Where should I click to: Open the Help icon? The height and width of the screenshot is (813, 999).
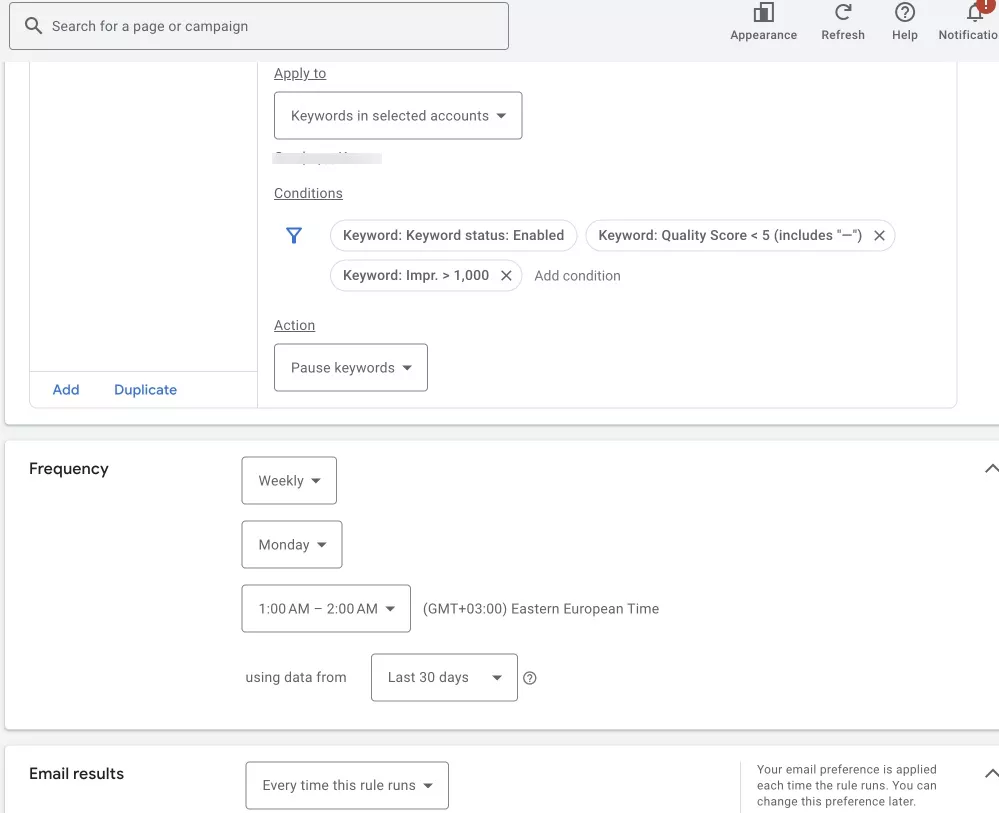pos(905,12)
